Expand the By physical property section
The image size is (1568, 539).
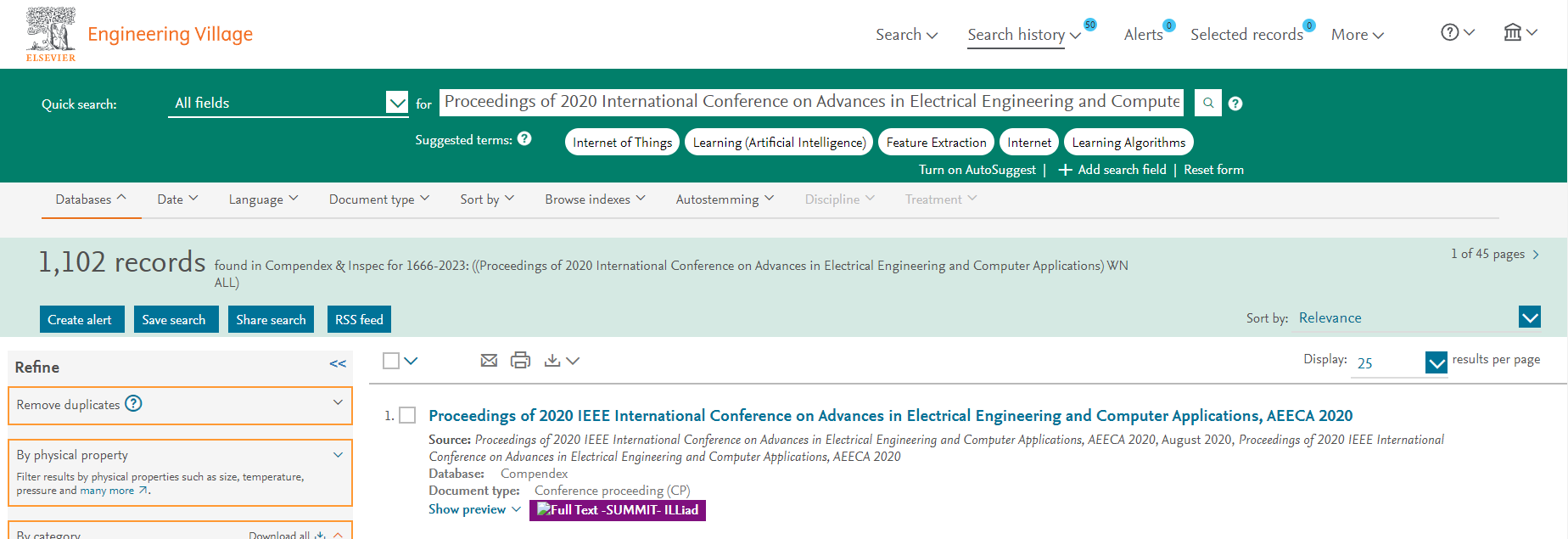pyautogui.click(x=338, y=455)
